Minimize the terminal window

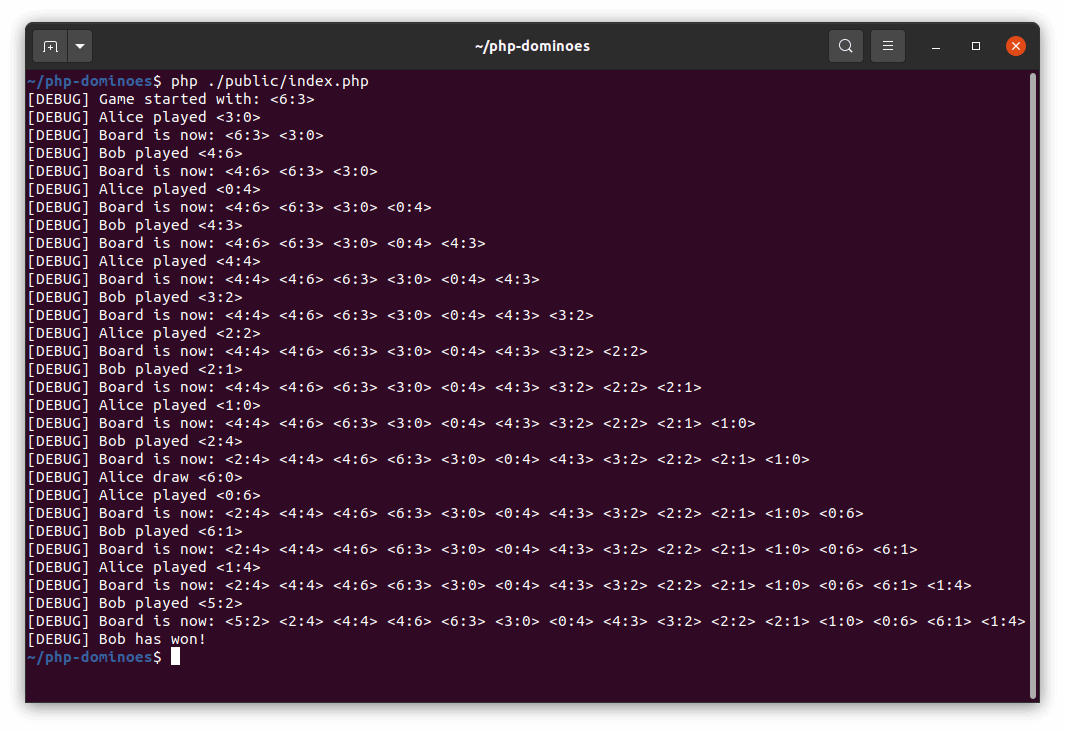[936, 46]
